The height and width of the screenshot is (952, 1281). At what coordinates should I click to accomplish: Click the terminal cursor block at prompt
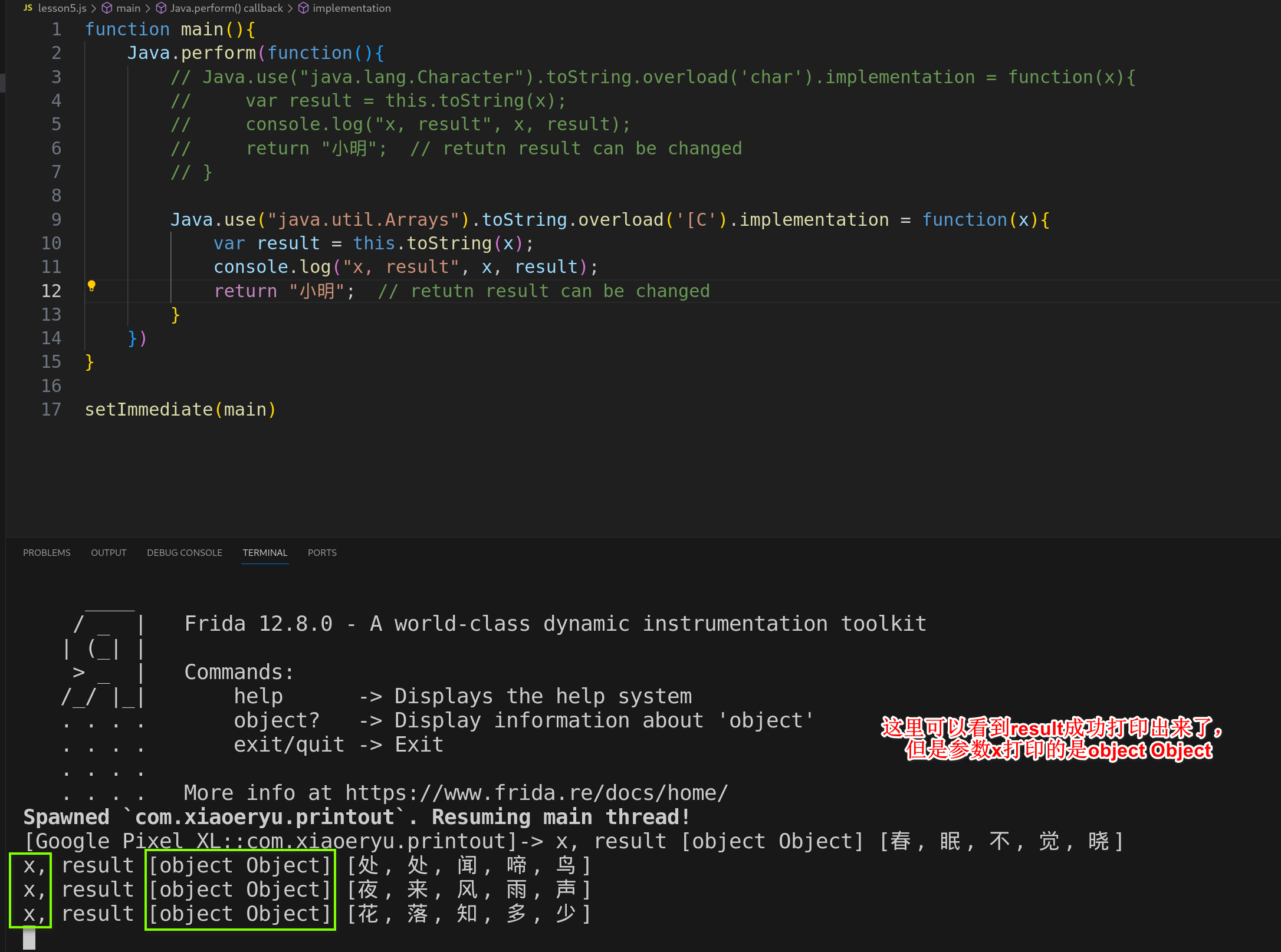pos(29,938)
